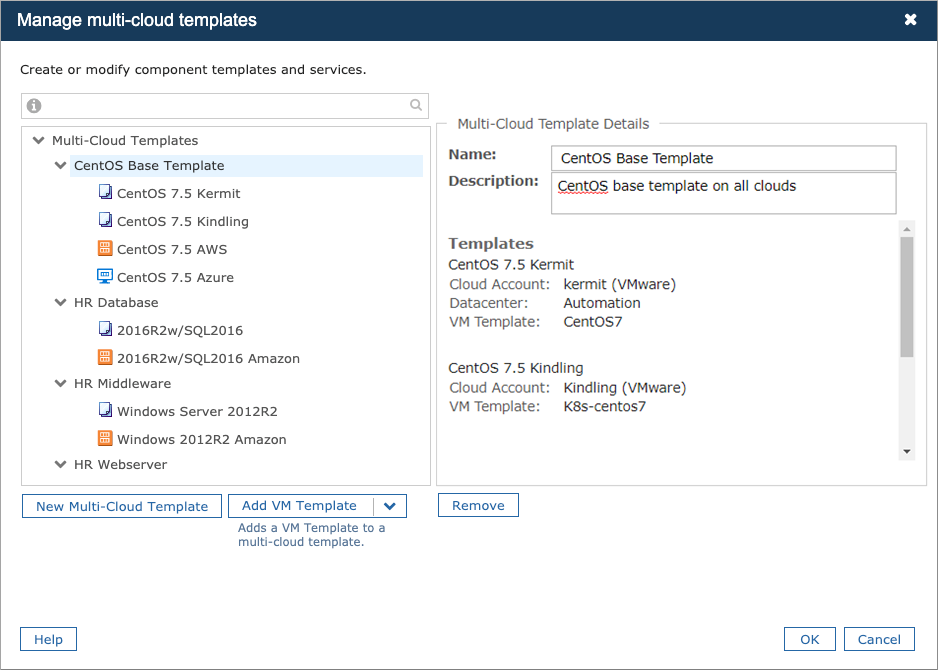This screenshot has height=670, width=938.
Task: Click the VMware icon beside CentOS 7.5 Kindling
Action: click(105, 220)
